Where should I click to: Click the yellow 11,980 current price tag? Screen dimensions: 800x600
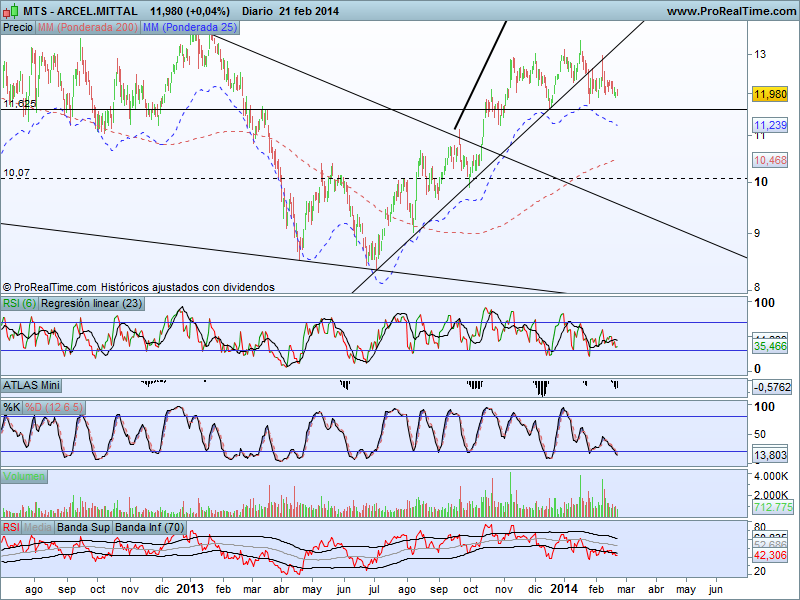[x=770, y=94]
